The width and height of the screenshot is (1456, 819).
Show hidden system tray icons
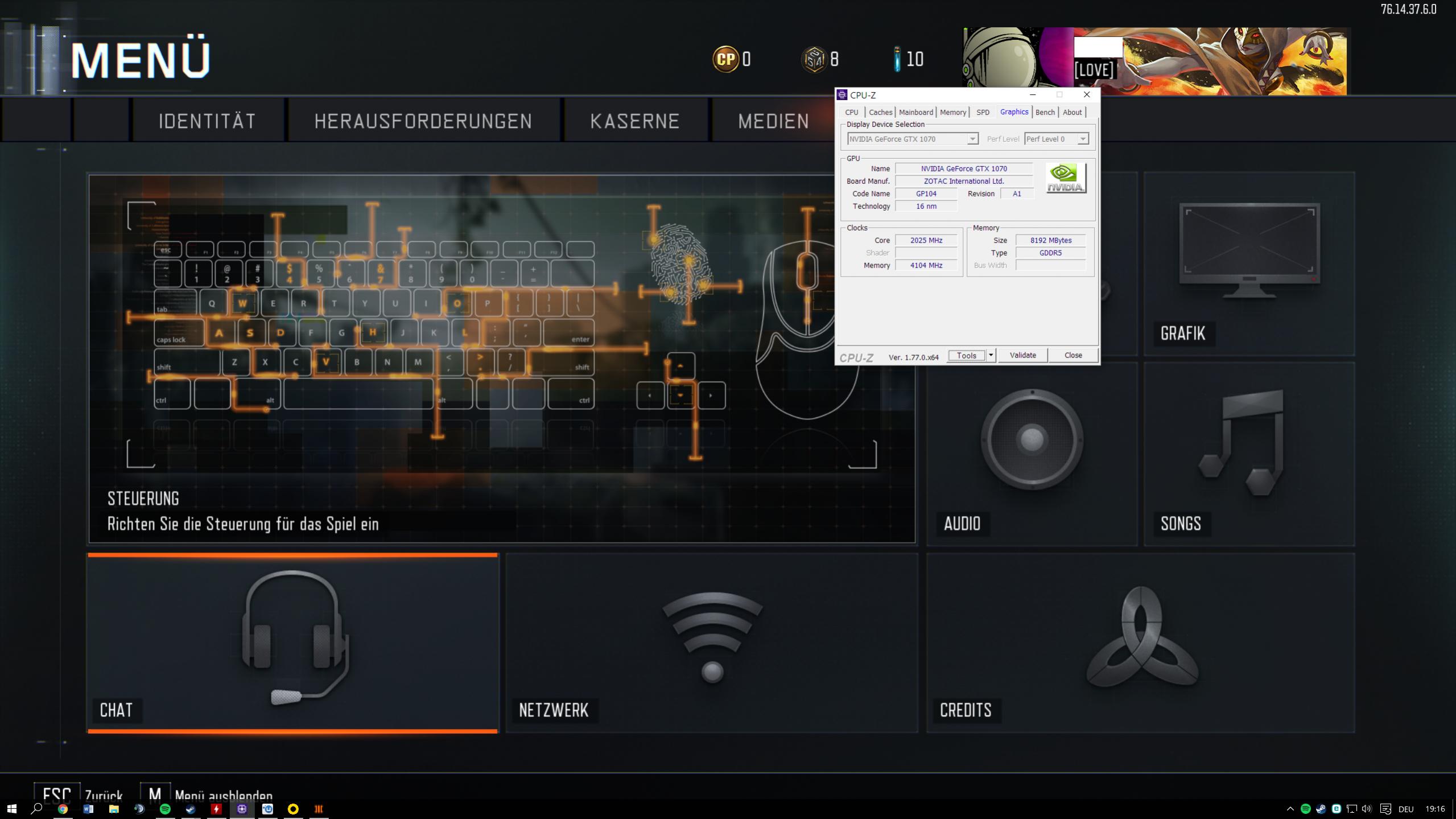[x=1290, y=809]
